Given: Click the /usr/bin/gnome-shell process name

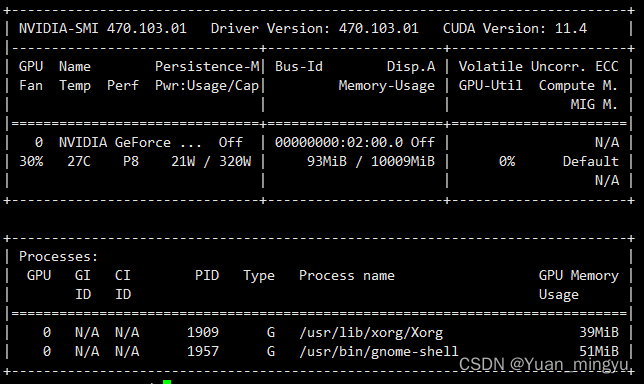Looking at the screenshot, I should click(379, 352).
